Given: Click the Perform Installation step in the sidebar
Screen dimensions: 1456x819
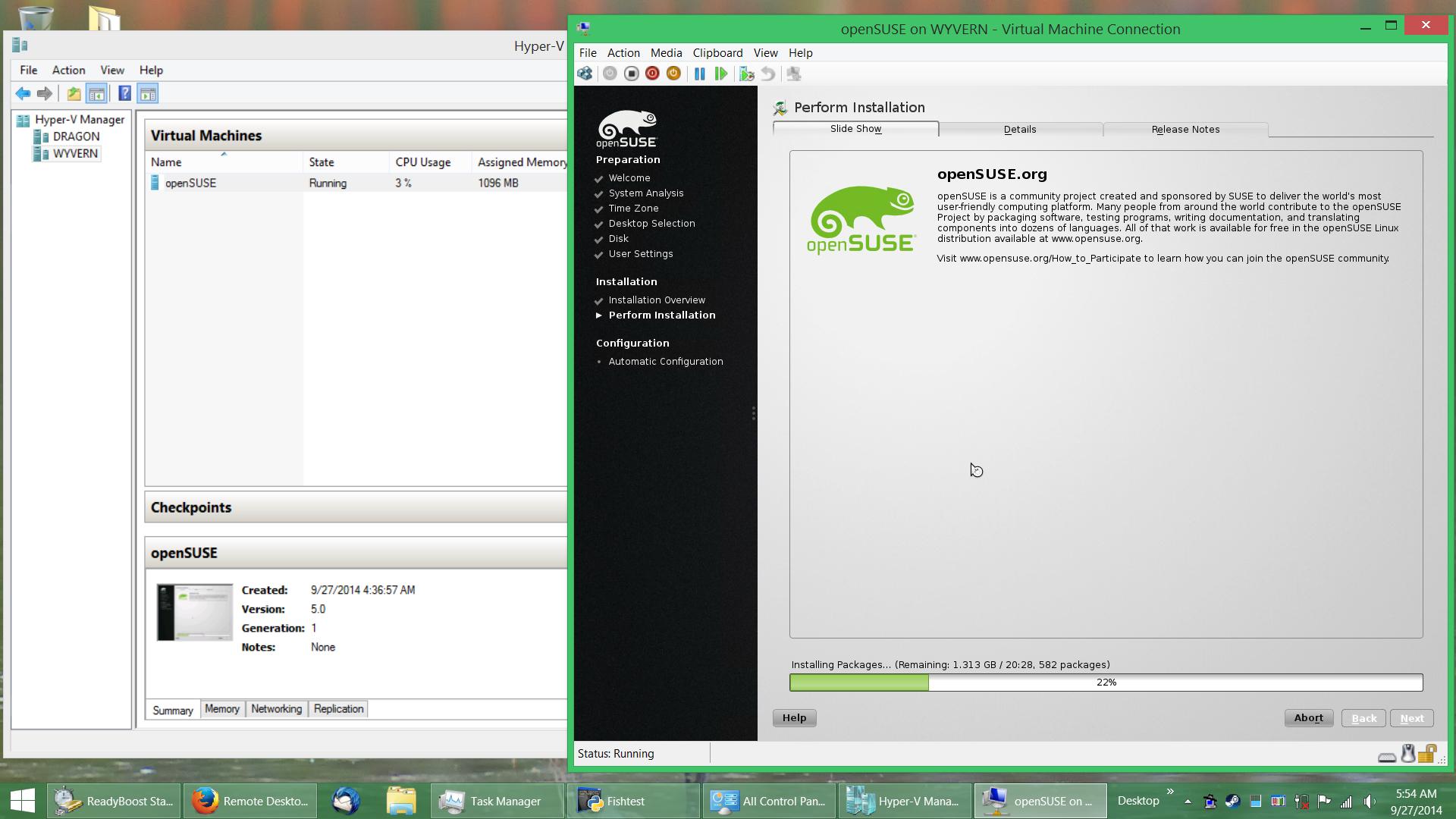Looking at the screenshot, I should pyautogui.click(x=661, y=315).
